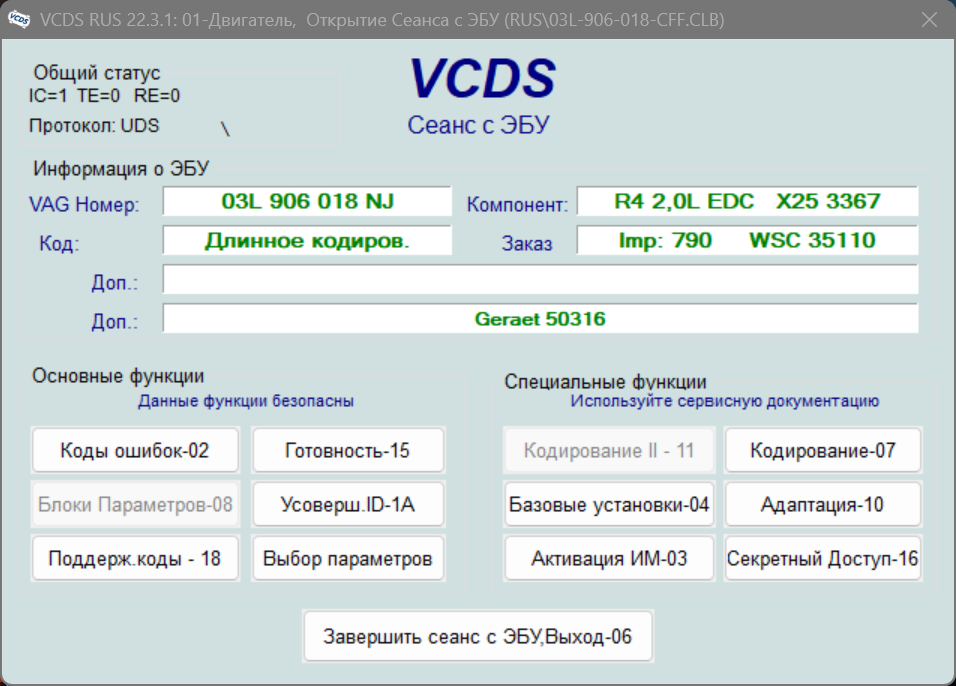Open Адаптация-10 adaptation function
The width and height of the screenshot is (956, 686).
click(822, 504)
